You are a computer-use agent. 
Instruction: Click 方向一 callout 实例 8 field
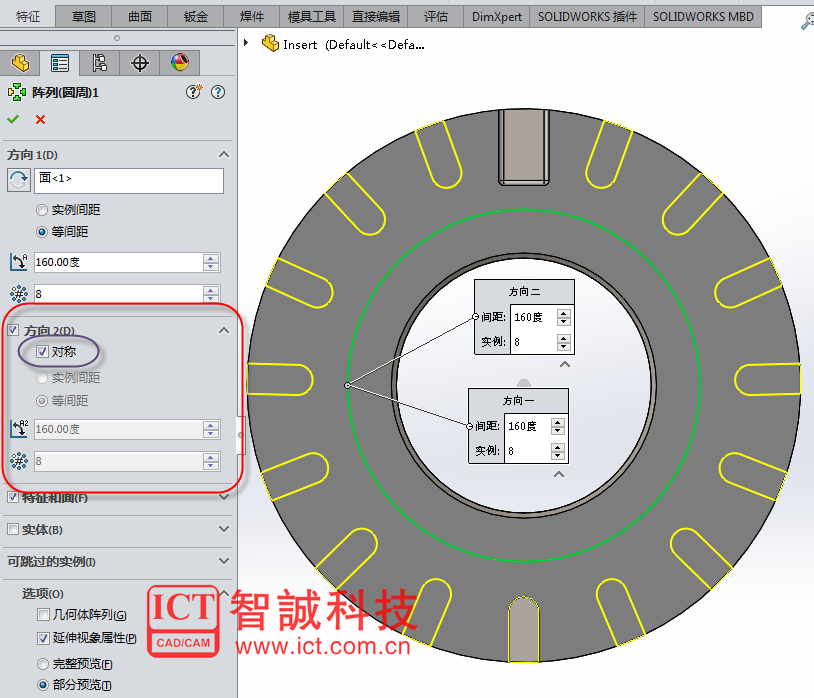[527, 451]
